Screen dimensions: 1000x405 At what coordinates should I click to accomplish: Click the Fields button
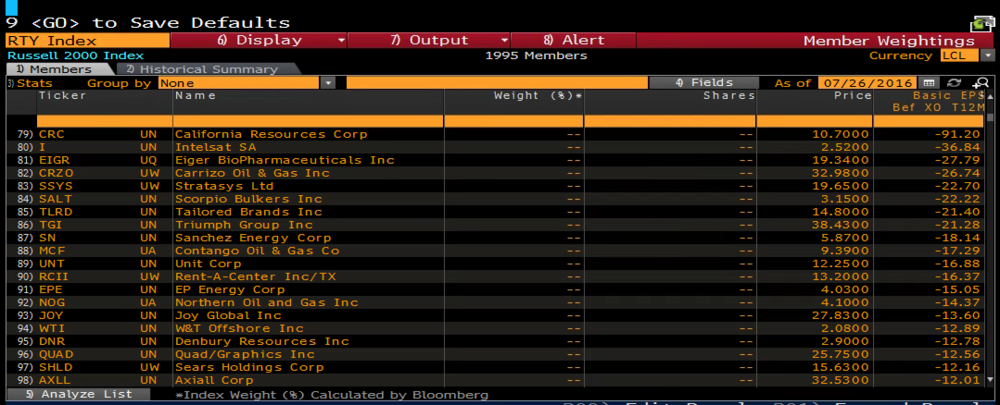click(x=703, y=83)
